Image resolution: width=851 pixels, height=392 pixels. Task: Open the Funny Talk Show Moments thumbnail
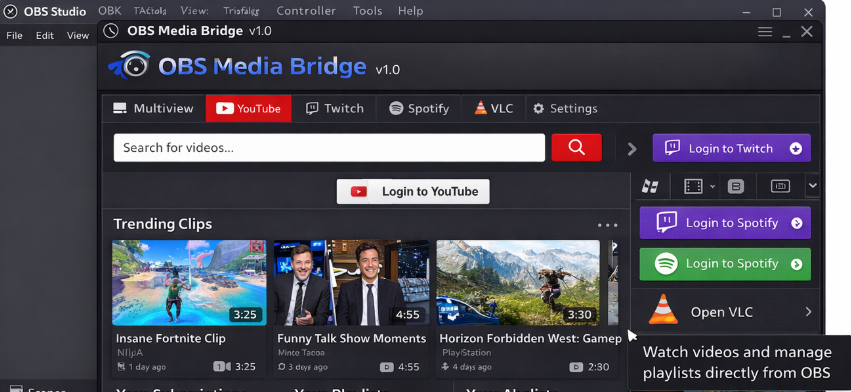coord(351,282)
